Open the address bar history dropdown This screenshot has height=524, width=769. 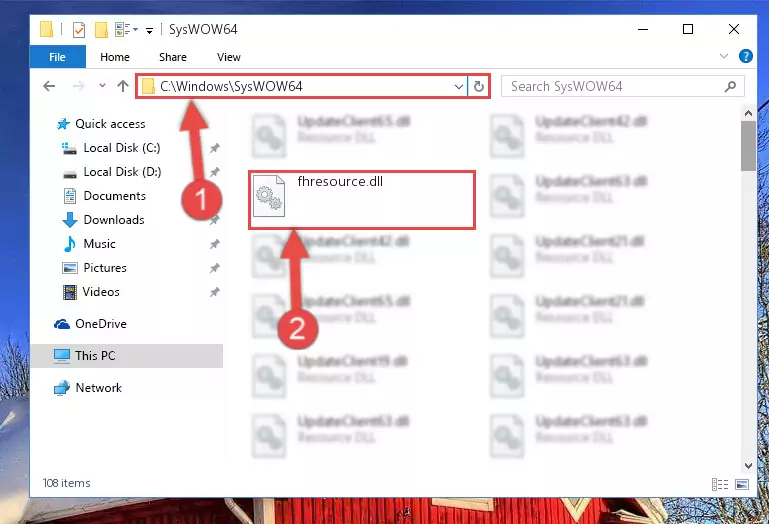(x=459, y=87)
